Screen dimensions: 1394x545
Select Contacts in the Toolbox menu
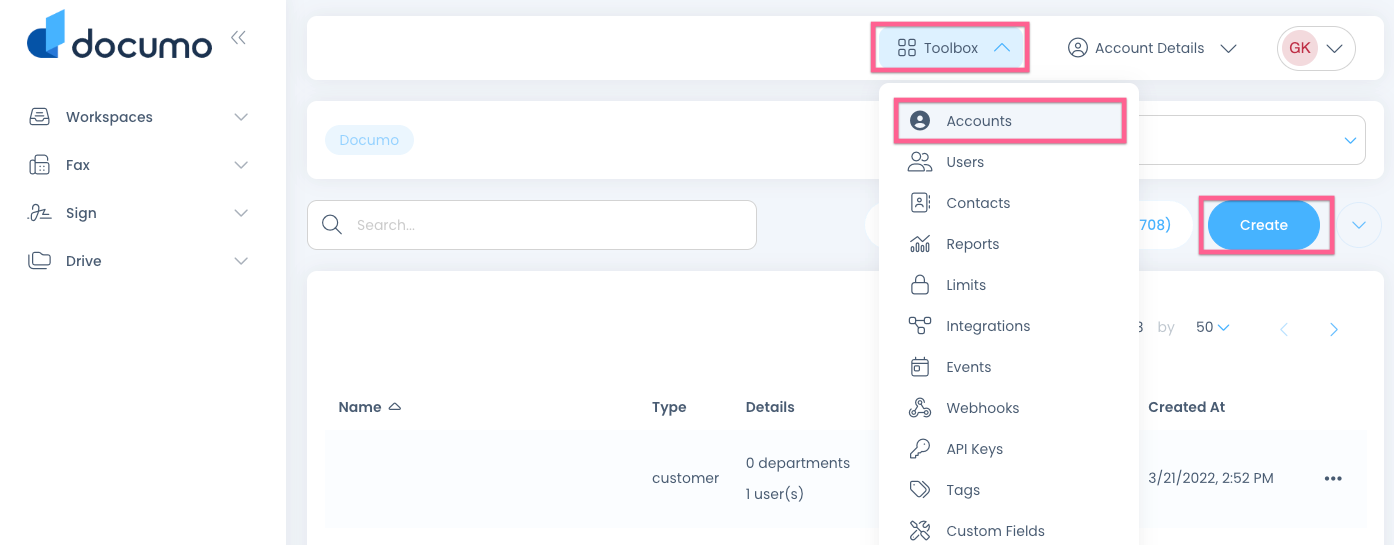977,203
